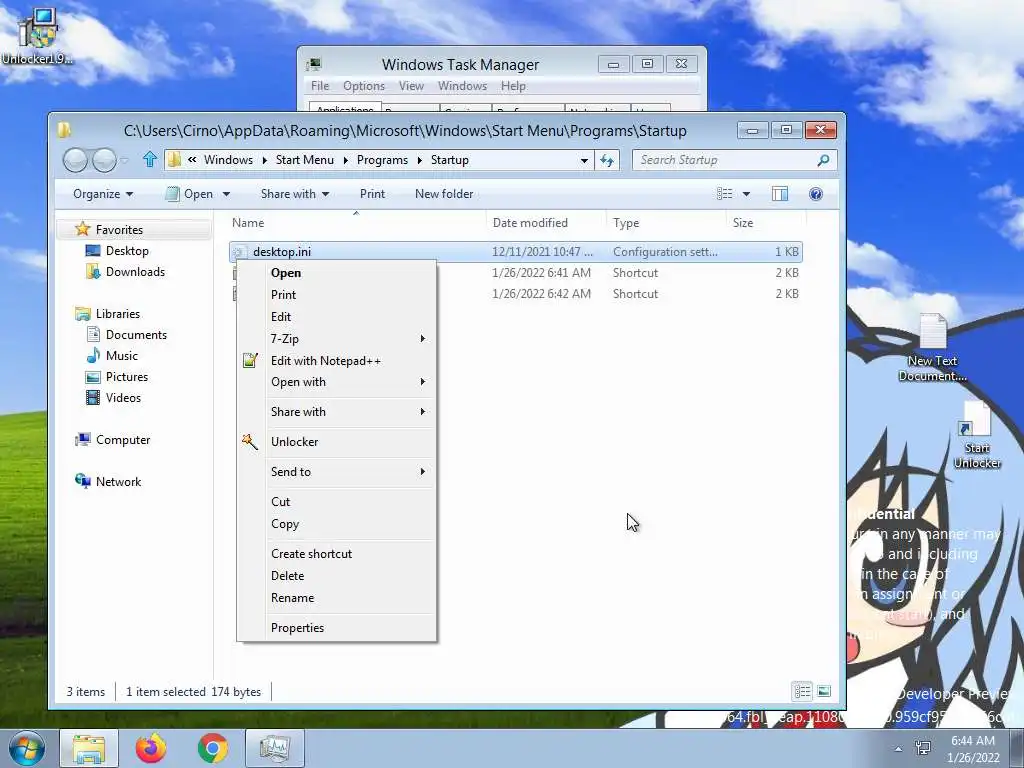This screenshot has height=768, width=1024.
Task: Click the Notepad++ icon in context menu
Action: pos(250,360)
